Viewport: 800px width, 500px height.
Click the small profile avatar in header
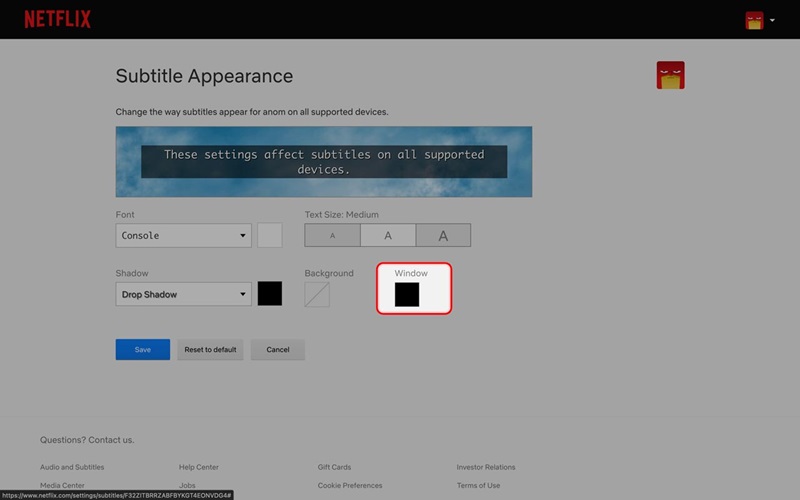pyautogui.click(x=754, y=20)
